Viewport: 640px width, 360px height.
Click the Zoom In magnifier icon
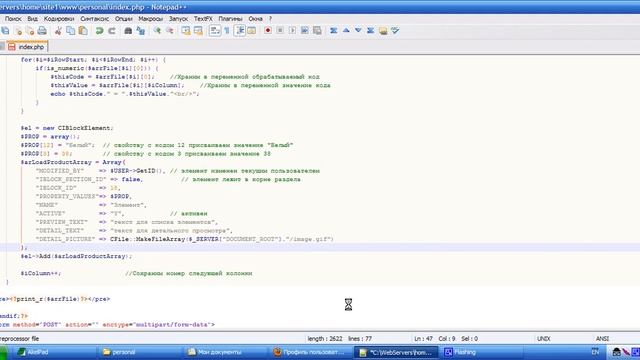tap(157, 31)
